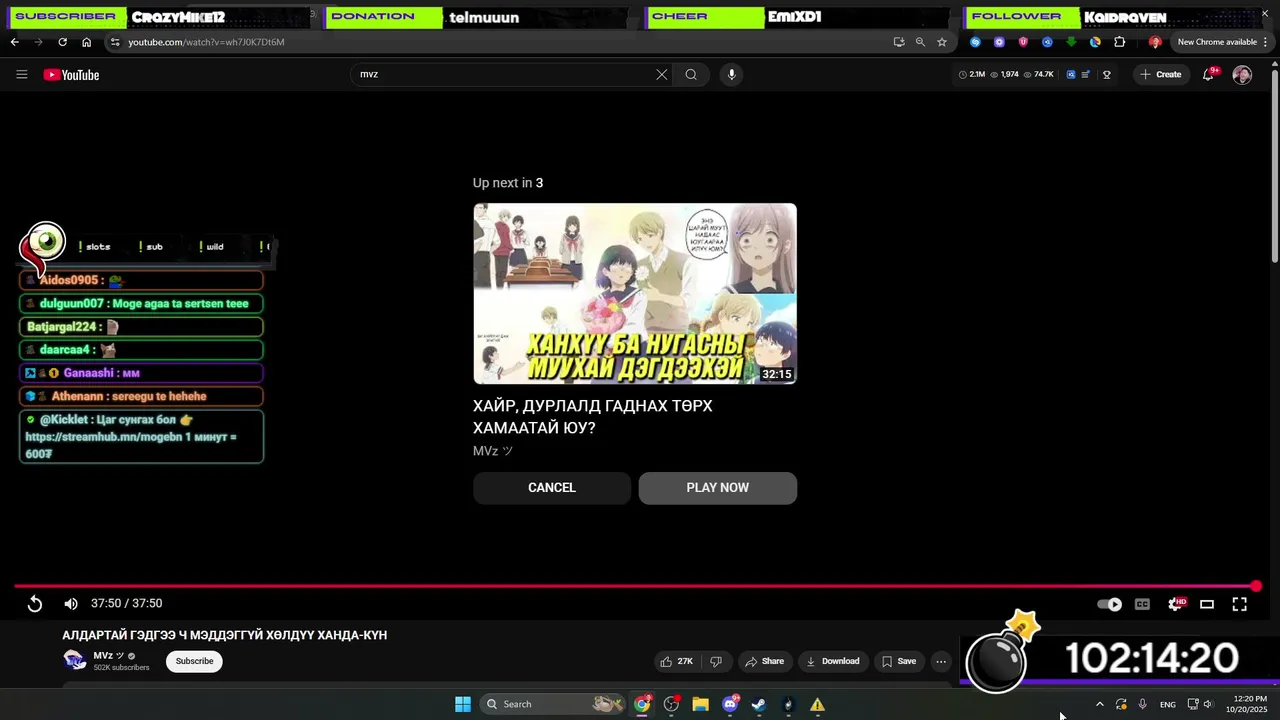Click the trophy icon in YouTube header

tap(1106, 75)
